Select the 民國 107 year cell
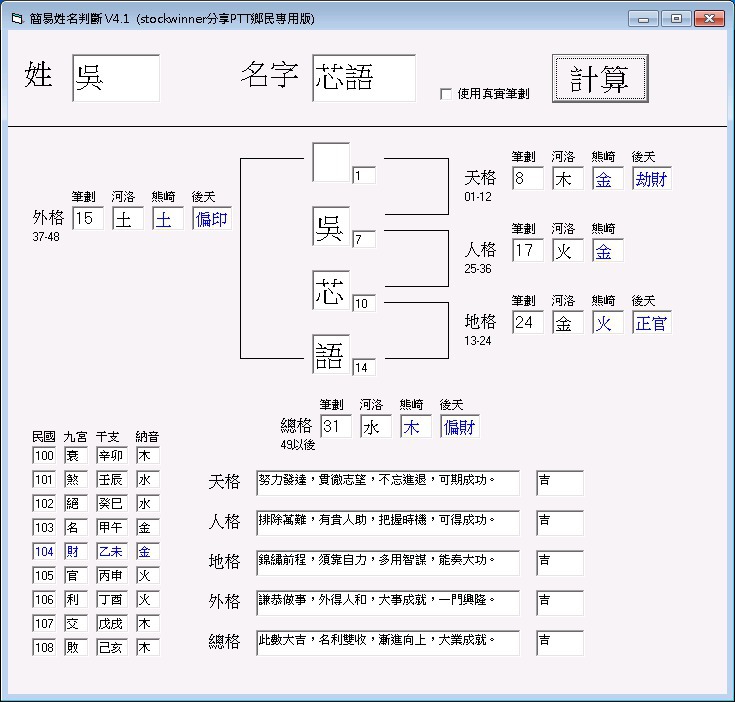Viewport: 735px width, 702px height. [x=44, y=624]
